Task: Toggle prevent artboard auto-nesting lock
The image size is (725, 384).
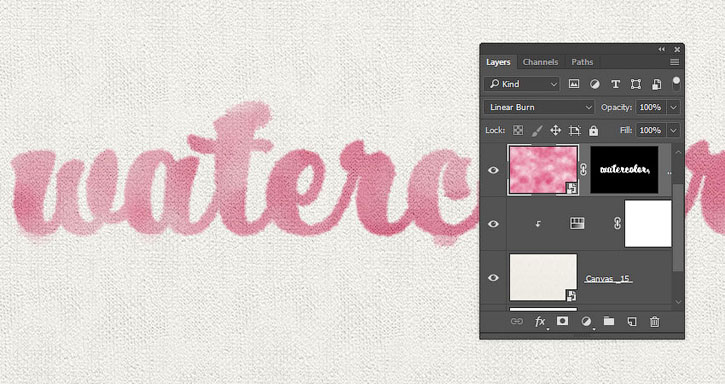Action: click(574, 130)
